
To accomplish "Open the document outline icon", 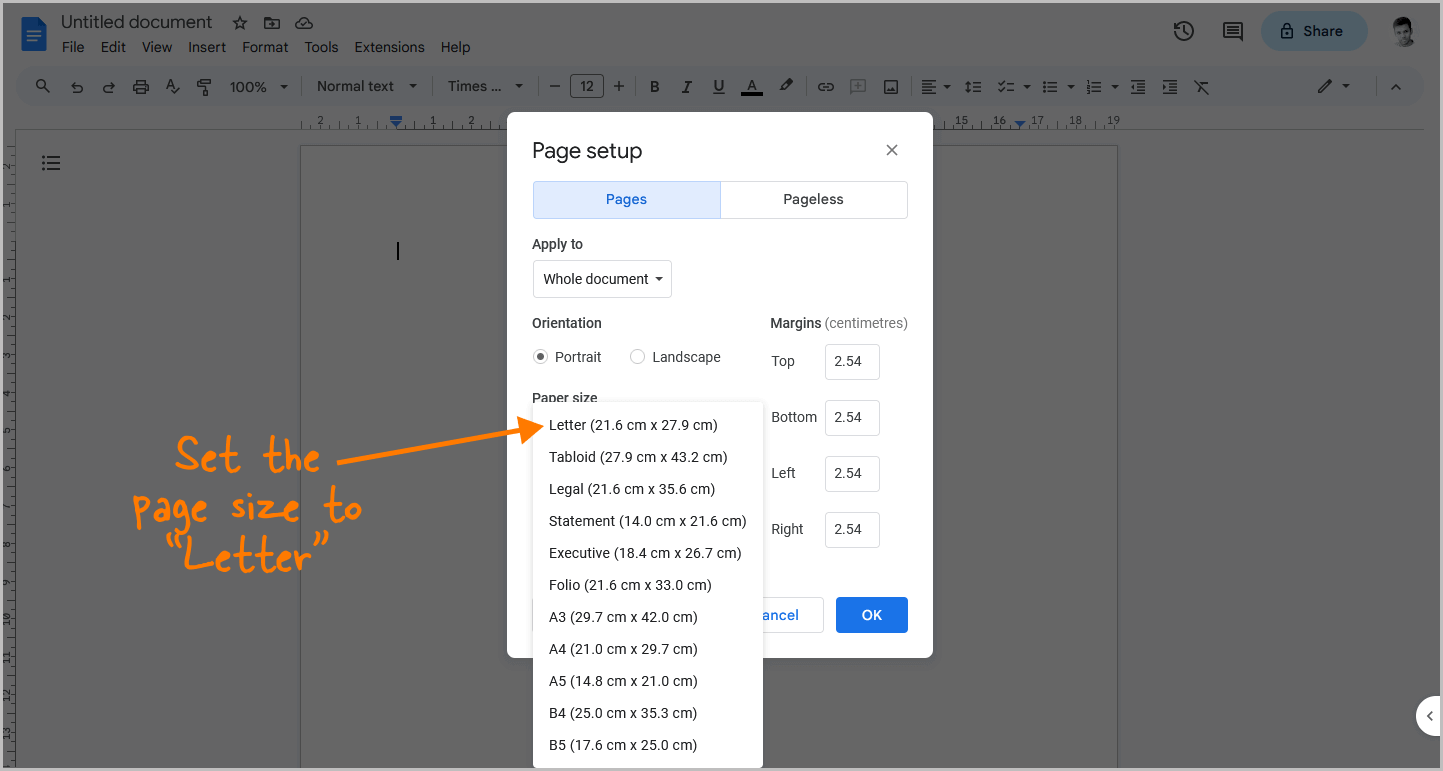I will (x=51, y=162).
